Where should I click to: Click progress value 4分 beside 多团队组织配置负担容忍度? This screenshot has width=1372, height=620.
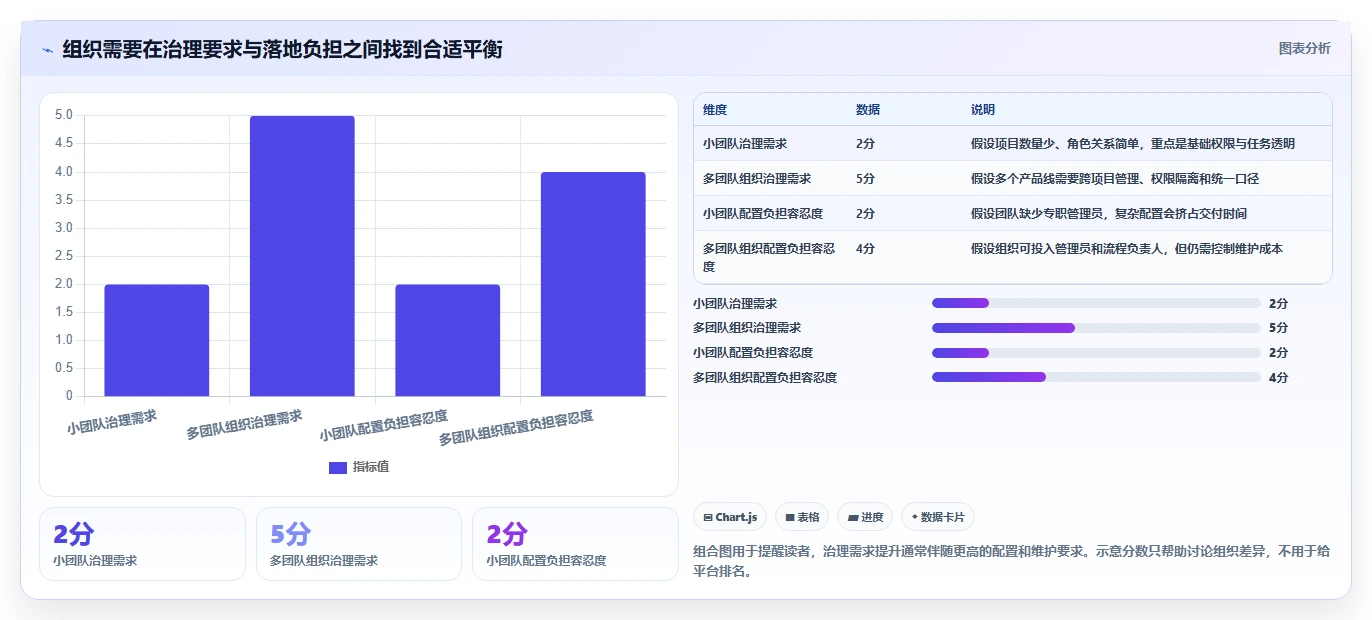click(1278, 378)
